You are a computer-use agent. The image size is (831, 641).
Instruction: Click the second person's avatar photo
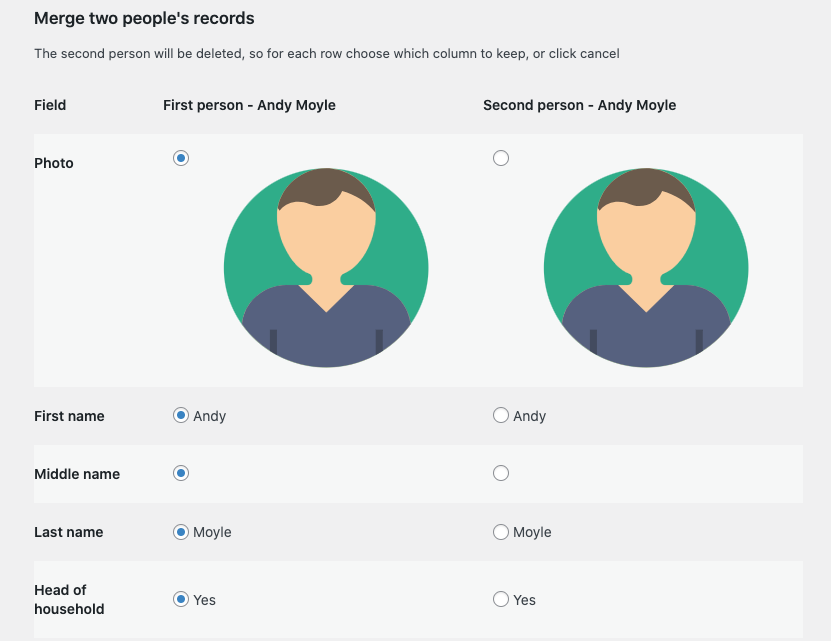[x=646, y=268]
